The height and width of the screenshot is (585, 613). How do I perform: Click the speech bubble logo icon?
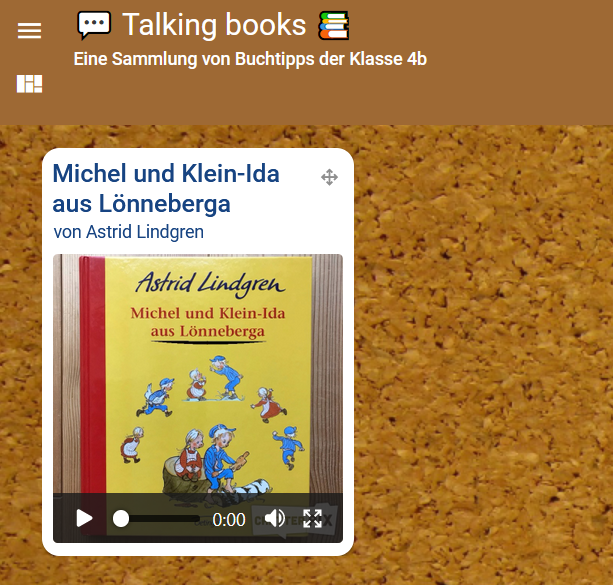coord(94,25)
